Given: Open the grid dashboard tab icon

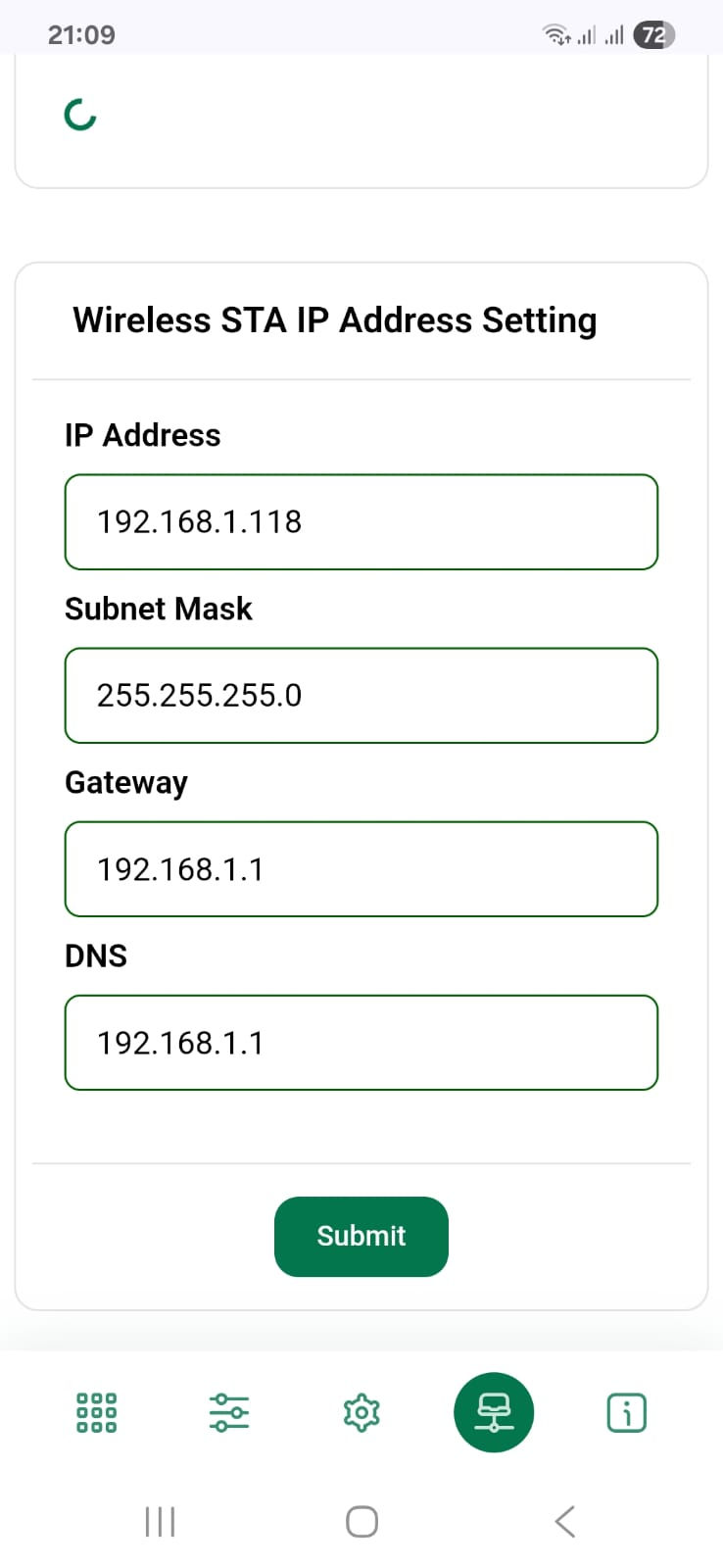Looking at the screenshot, I should (96, 1412).
